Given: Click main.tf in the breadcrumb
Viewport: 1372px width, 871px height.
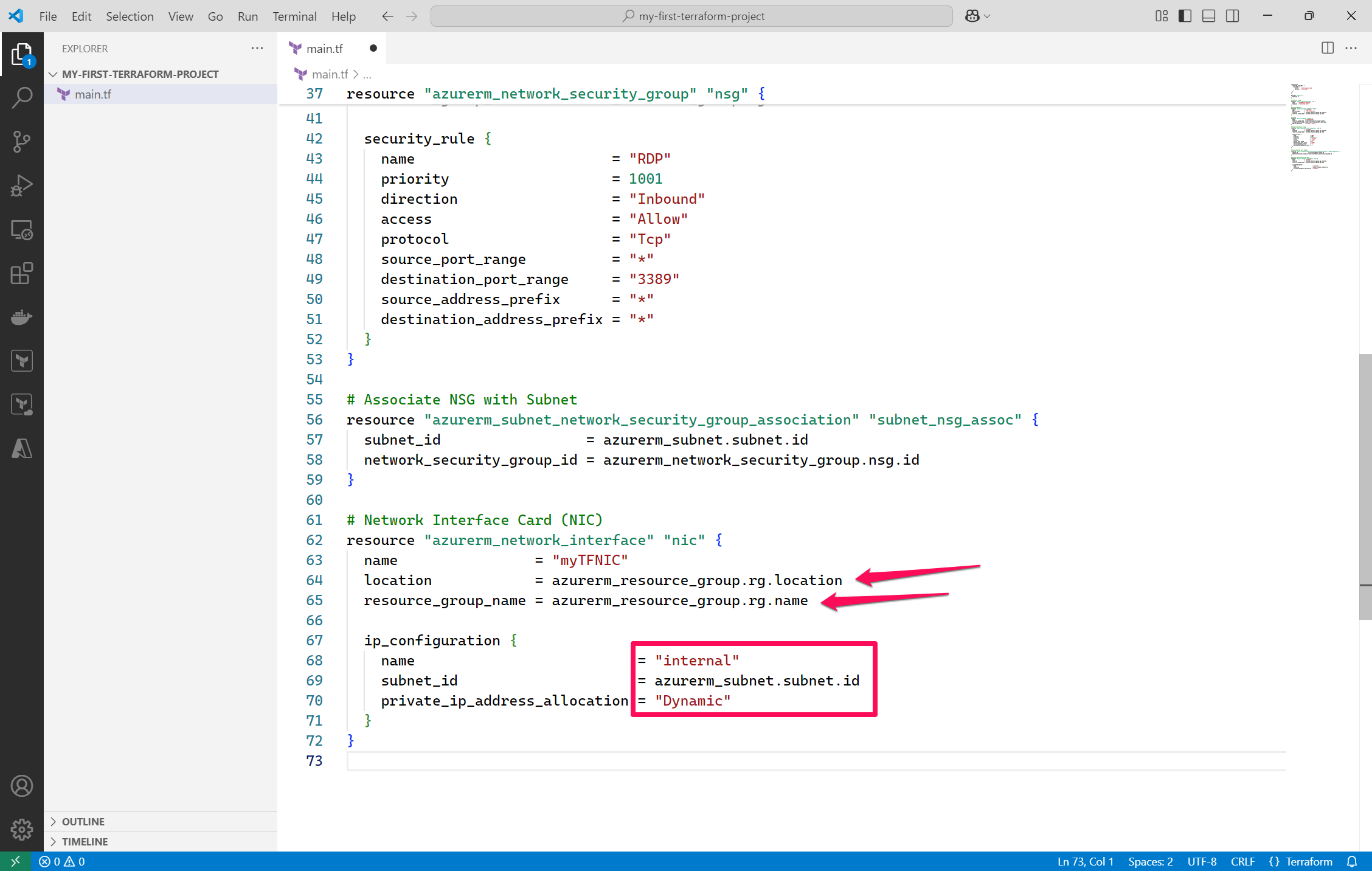Looking at the screenshot, I should point(330,74).
